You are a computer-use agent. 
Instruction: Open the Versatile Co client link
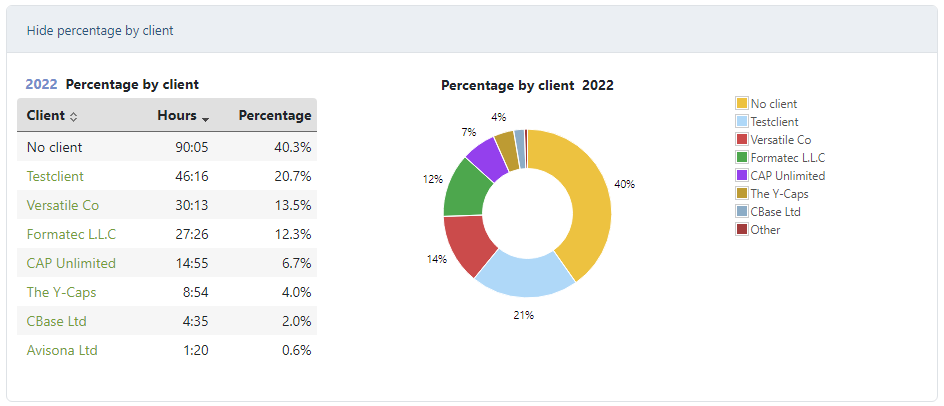tap(62, 205)
